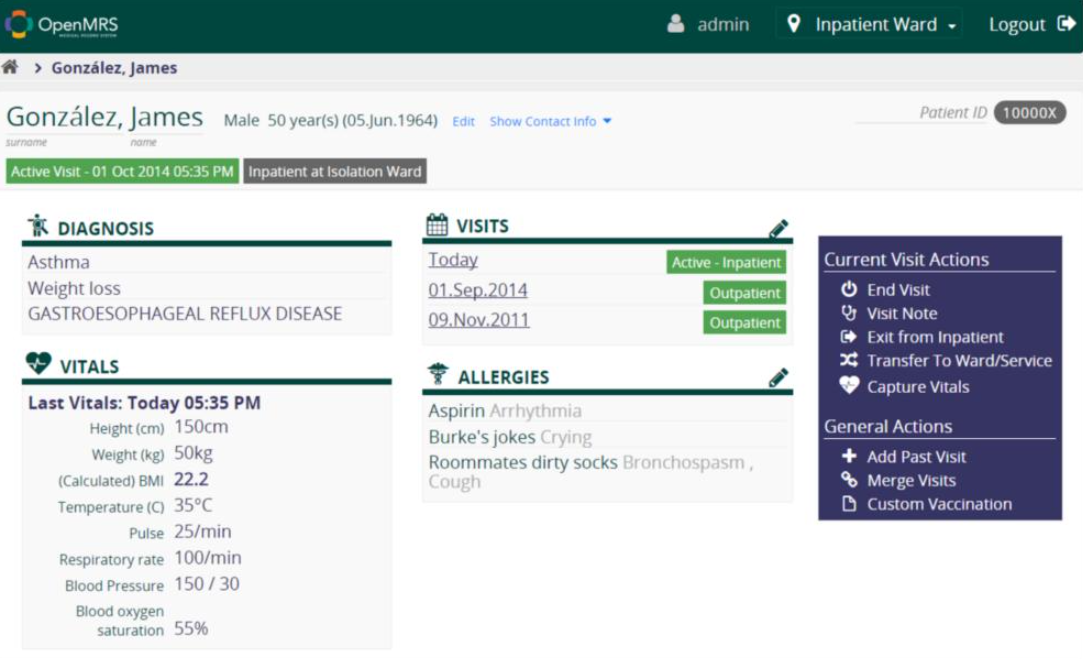Click the Add Past Visit plus icon
1083x659 pixels.
click(x=849, y=456)
